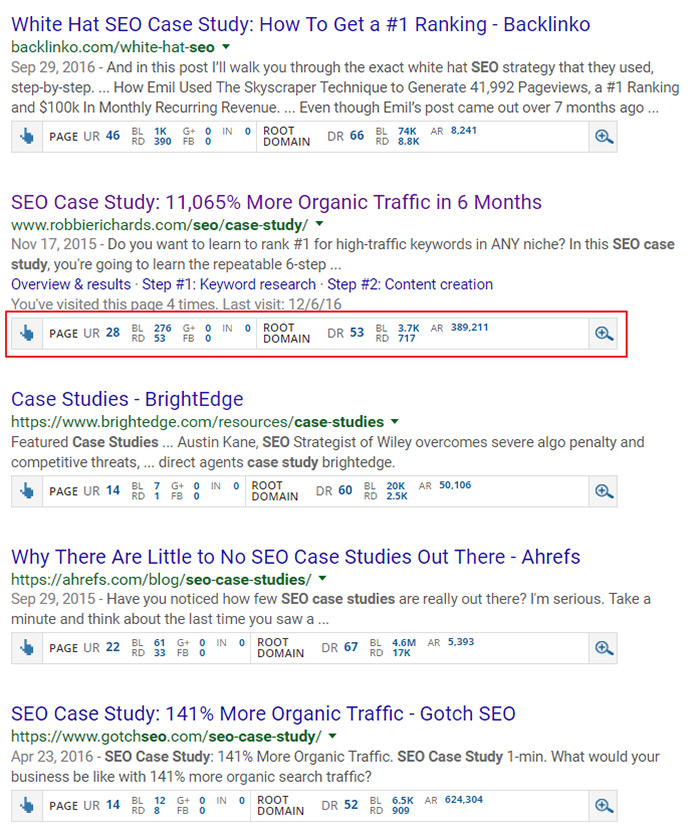Click the gotchseo.com/seo-case-study/ URL text
The image size is (700, 827).
coord(166,737)
